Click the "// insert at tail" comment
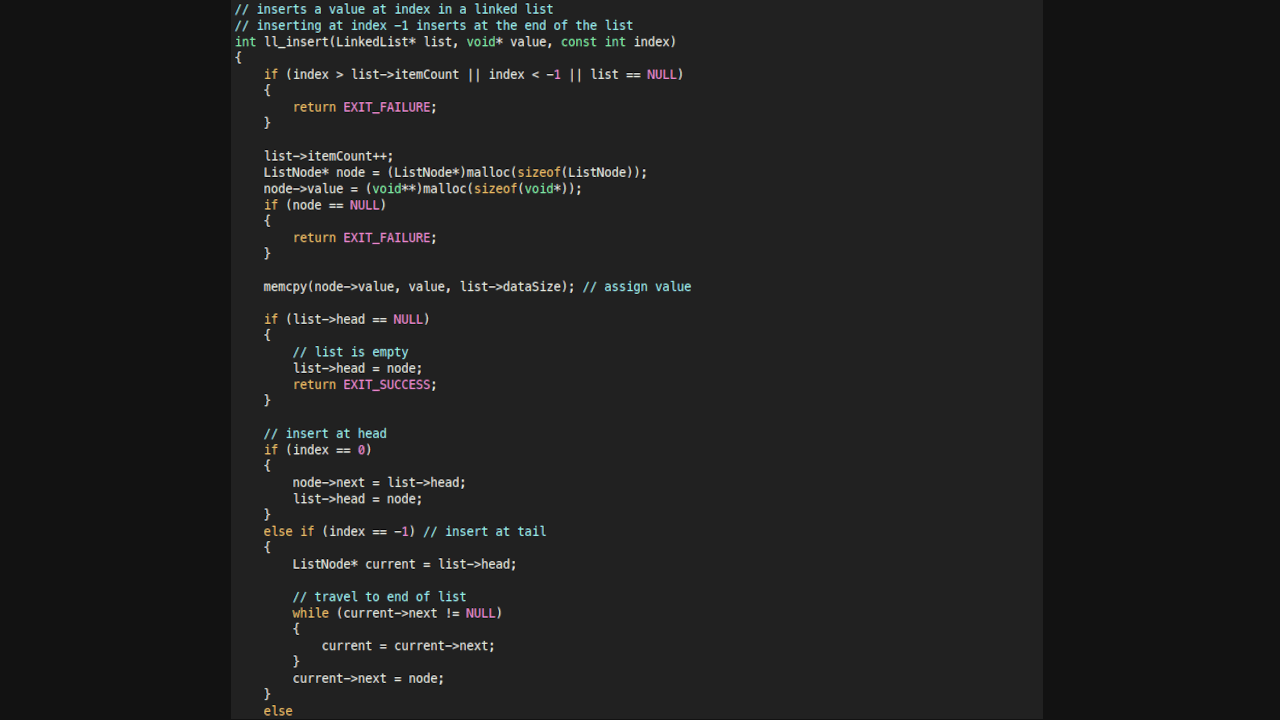 coord(485,531)
